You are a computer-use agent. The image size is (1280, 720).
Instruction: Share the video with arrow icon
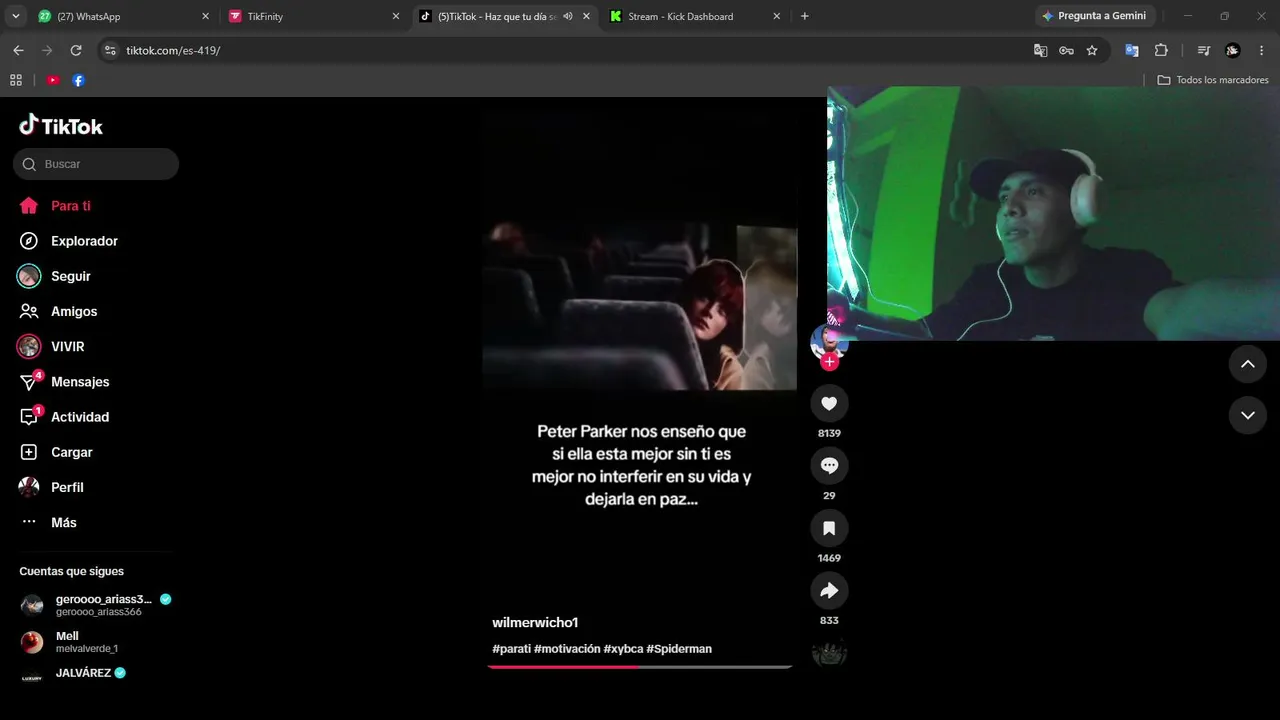[x=829, y=590]
